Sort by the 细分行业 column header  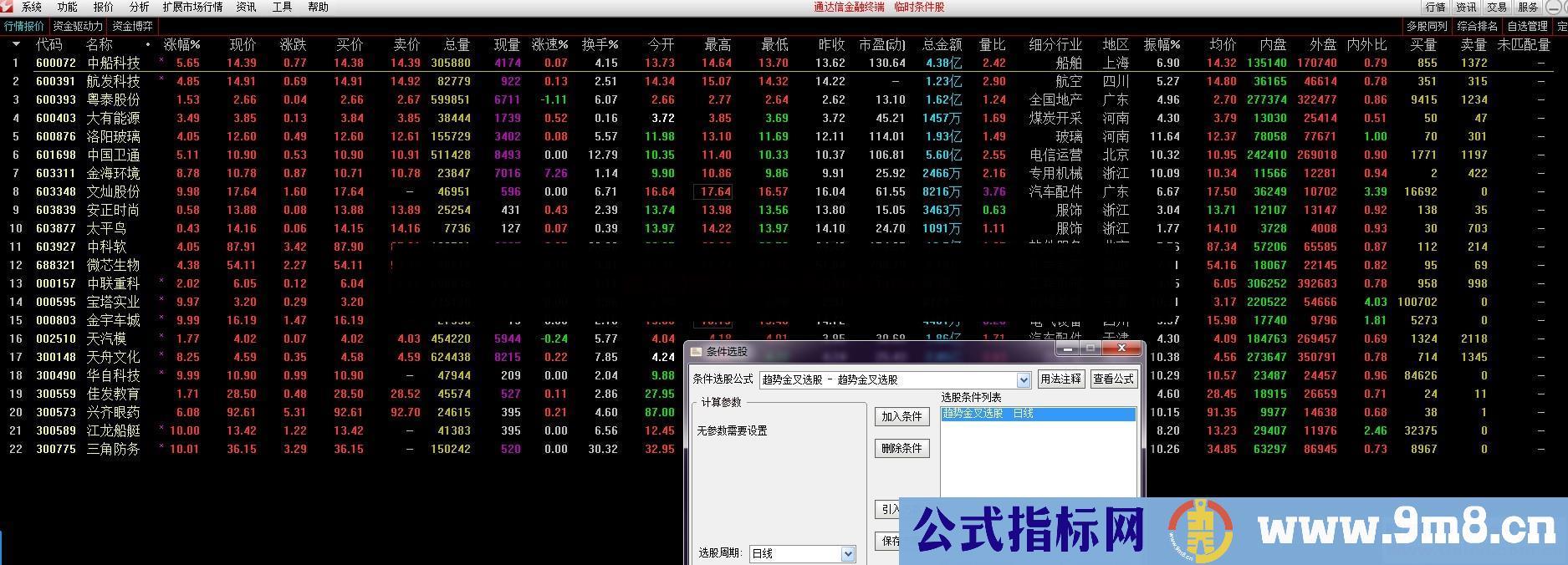(x=1055, y=44)
